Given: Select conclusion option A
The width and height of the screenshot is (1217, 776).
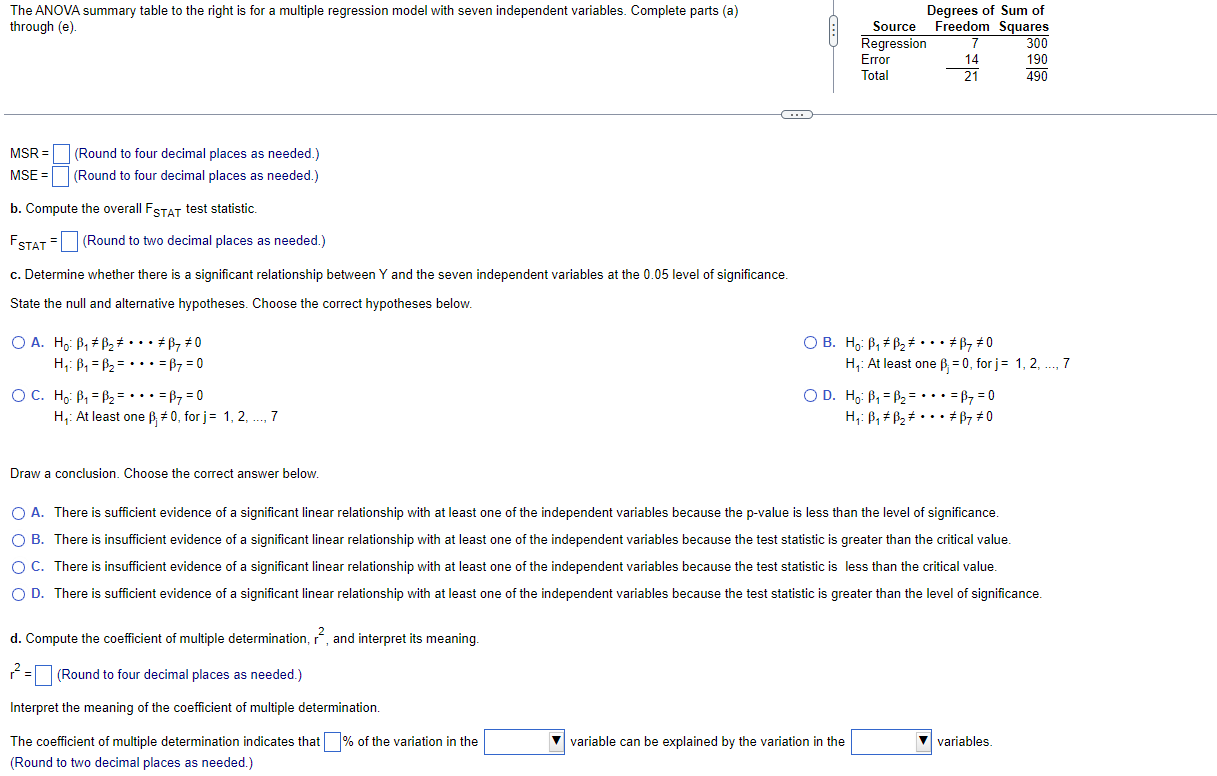Looking at the screenshot, I should (x=18, y=512).
